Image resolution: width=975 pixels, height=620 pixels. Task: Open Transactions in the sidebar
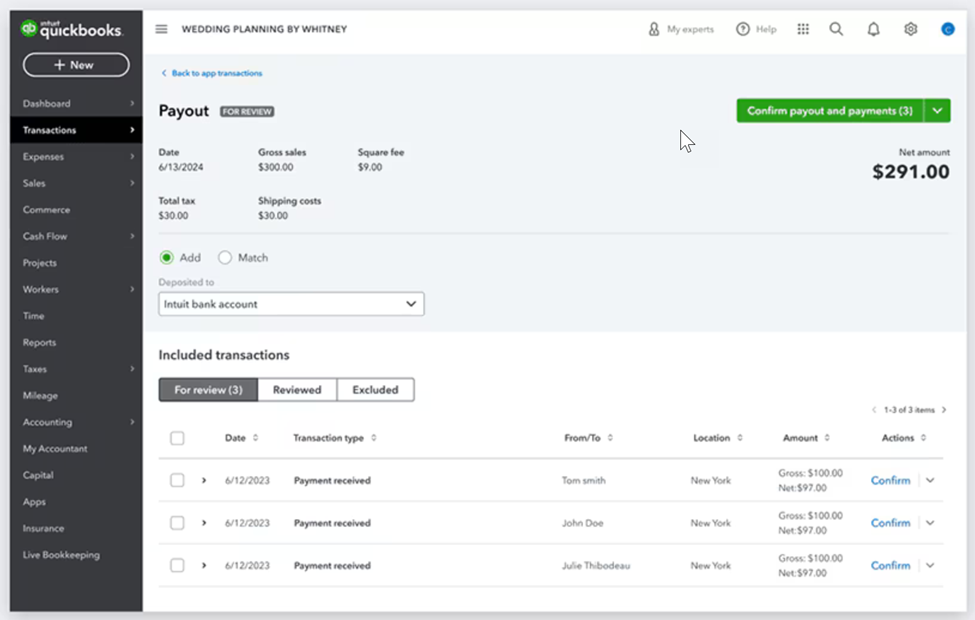click(76, 130)
